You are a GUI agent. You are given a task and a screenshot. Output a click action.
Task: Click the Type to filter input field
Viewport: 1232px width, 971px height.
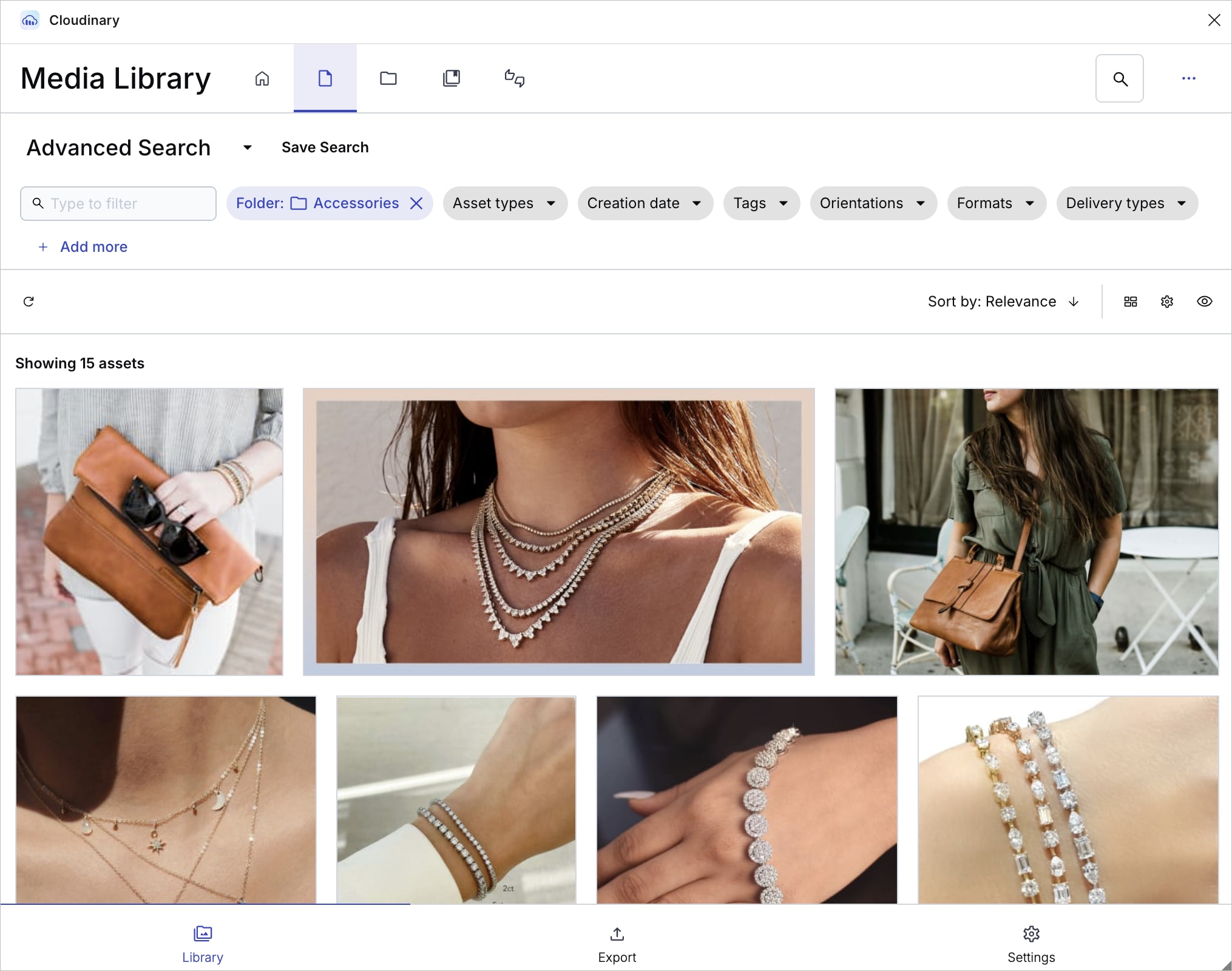127,203
